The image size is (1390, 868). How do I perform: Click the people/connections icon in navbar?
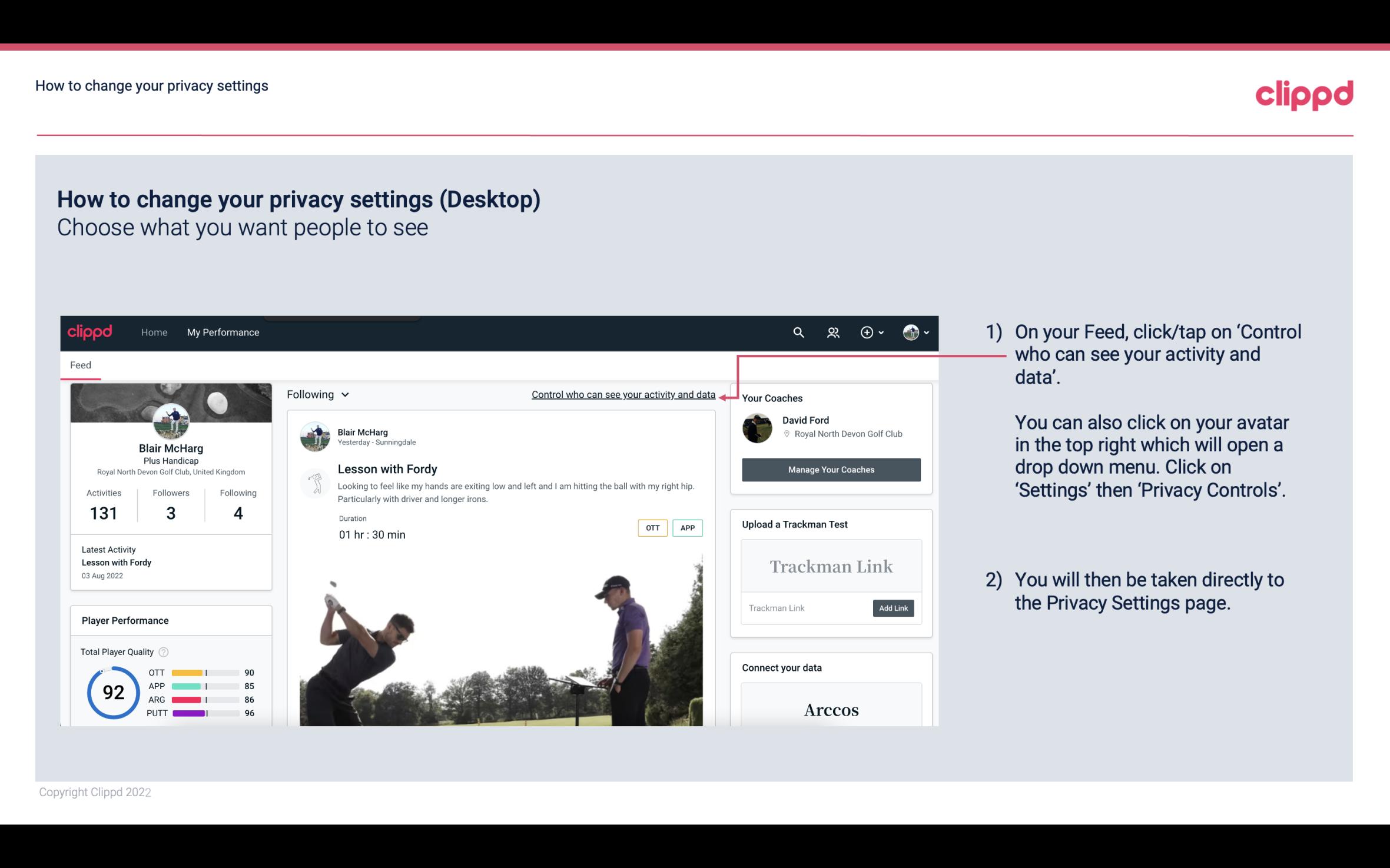(833, 332)
